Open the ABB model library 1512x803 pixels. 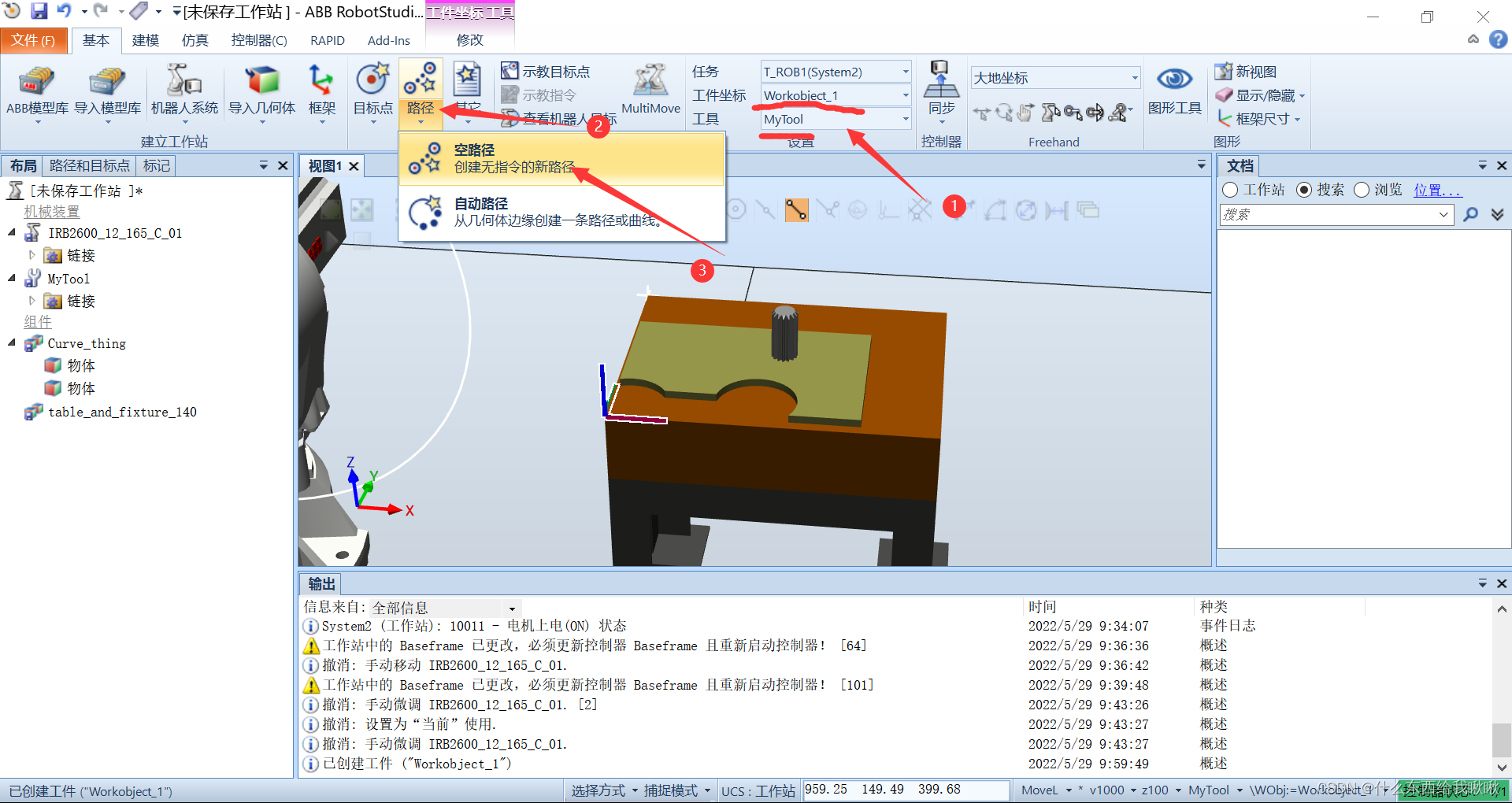pyautogui.click(x=37, y=94)
